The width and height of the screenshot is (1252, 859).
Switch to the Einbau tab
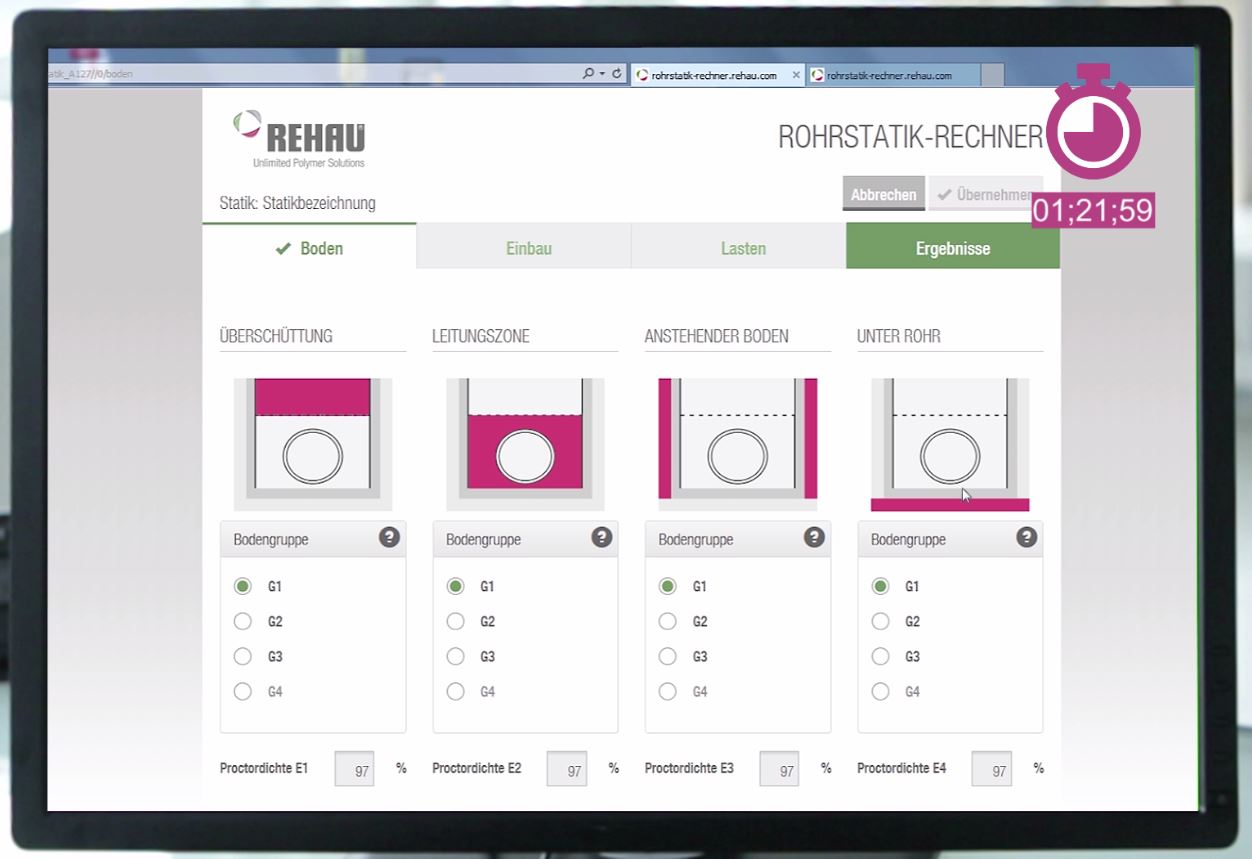pyautogui.click(x=528, y=249)
